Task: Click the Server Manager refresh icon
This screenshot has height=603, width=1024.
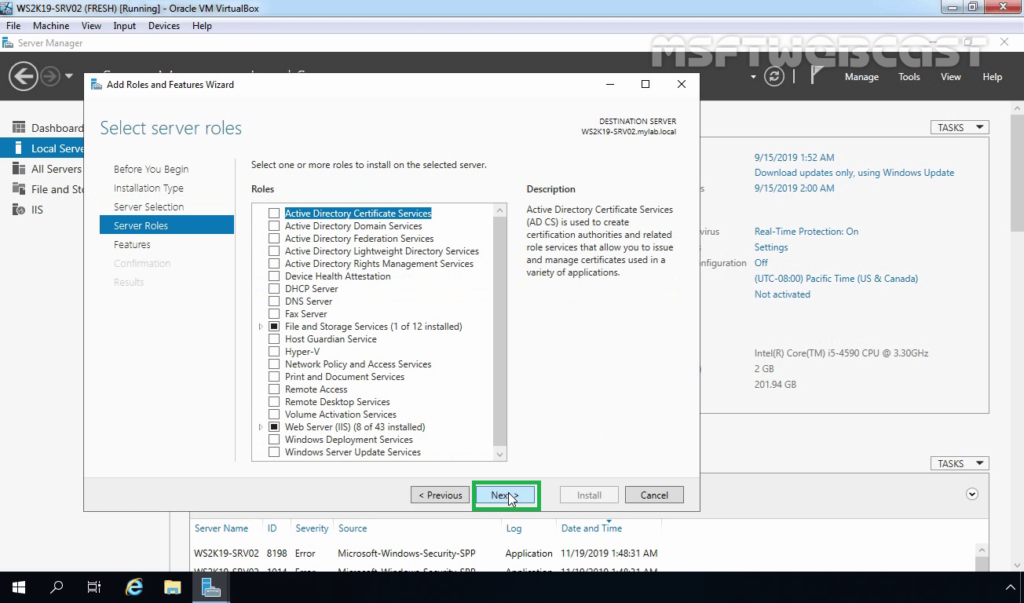Action: [x=774, y=76]
